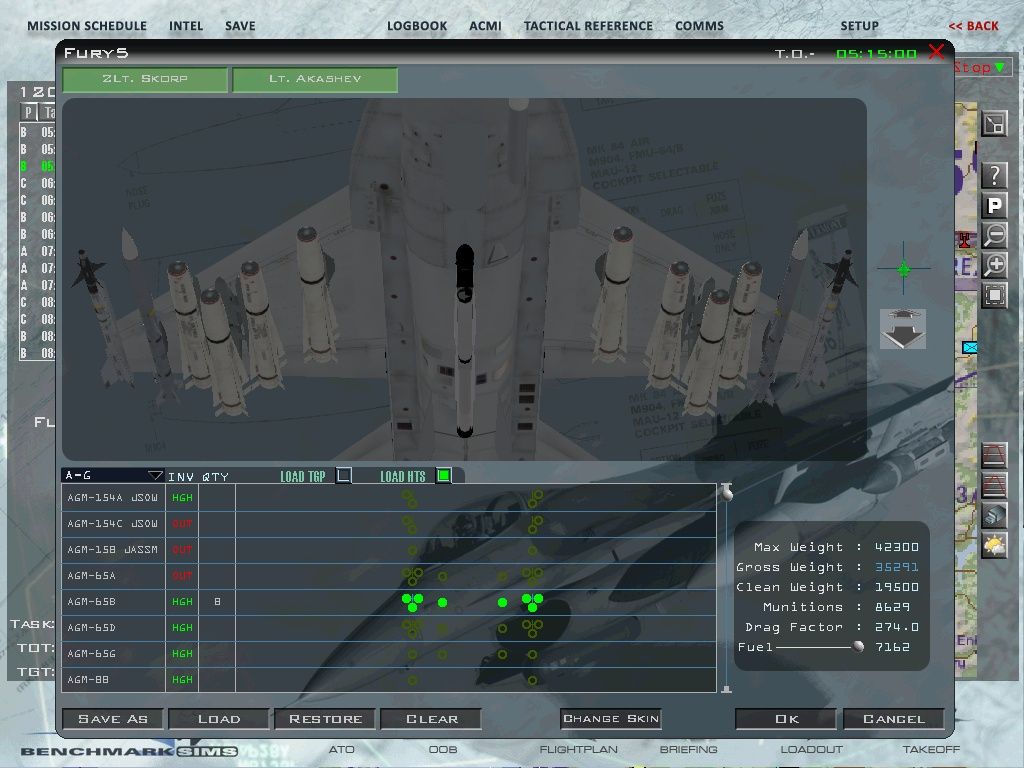This screenshot has height=768, width=1024.
Task: Toggle AGM-65G on the rightmost hardpoint circle
Action: [x=532, y=654]
